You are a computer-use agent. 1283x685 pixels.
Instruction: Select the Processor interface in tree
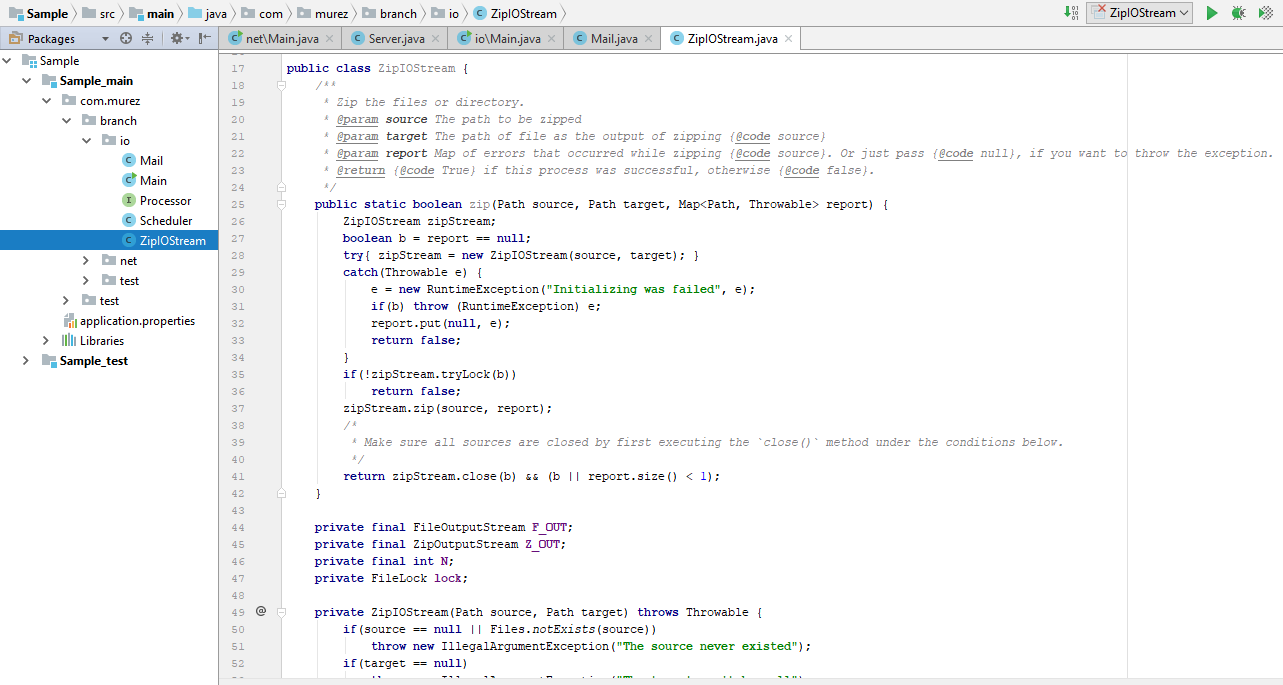tap(109, 201)
